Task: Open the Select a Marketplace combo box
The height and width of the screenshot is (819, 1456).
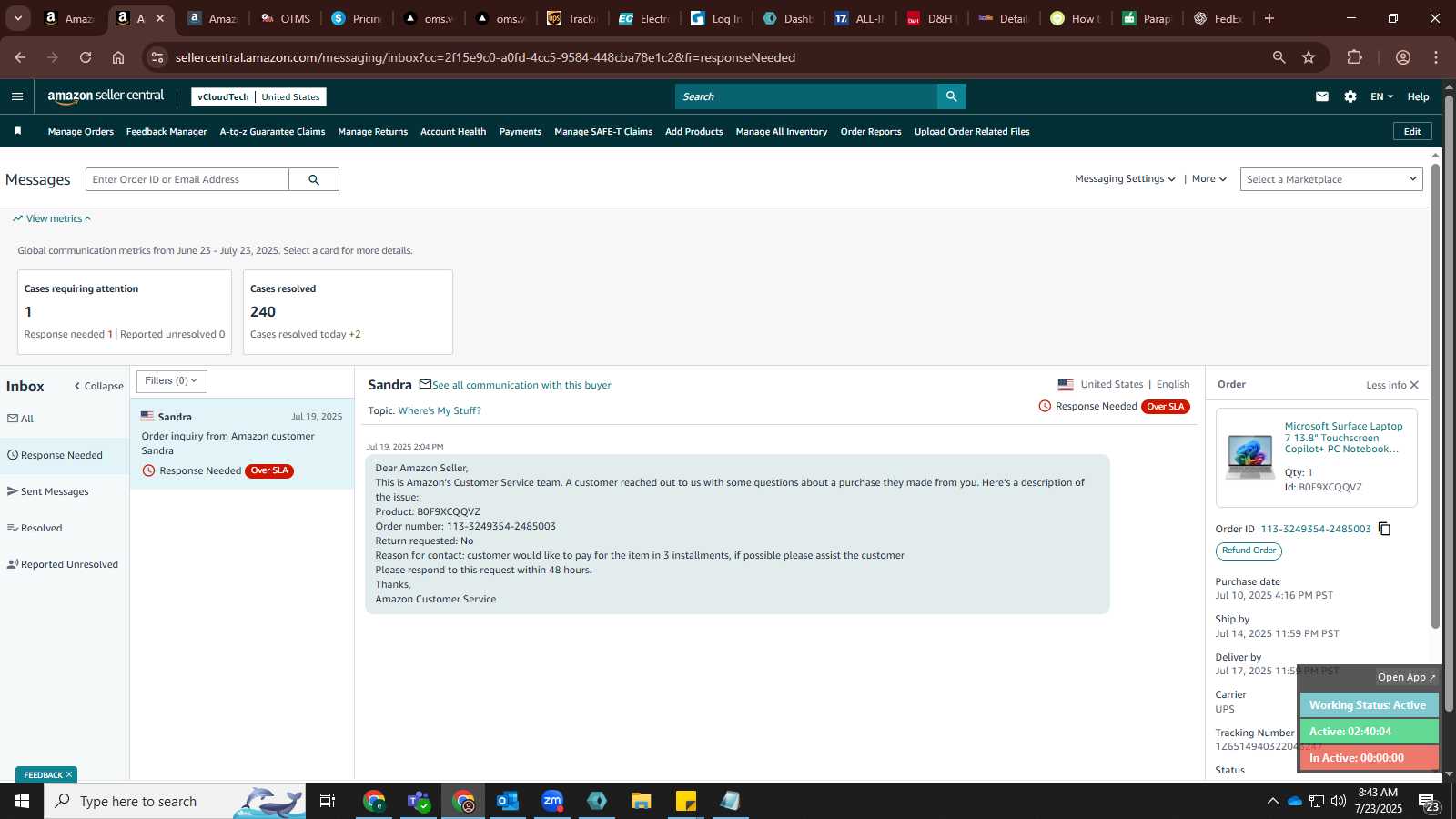Action: (x=1331, y=179)
